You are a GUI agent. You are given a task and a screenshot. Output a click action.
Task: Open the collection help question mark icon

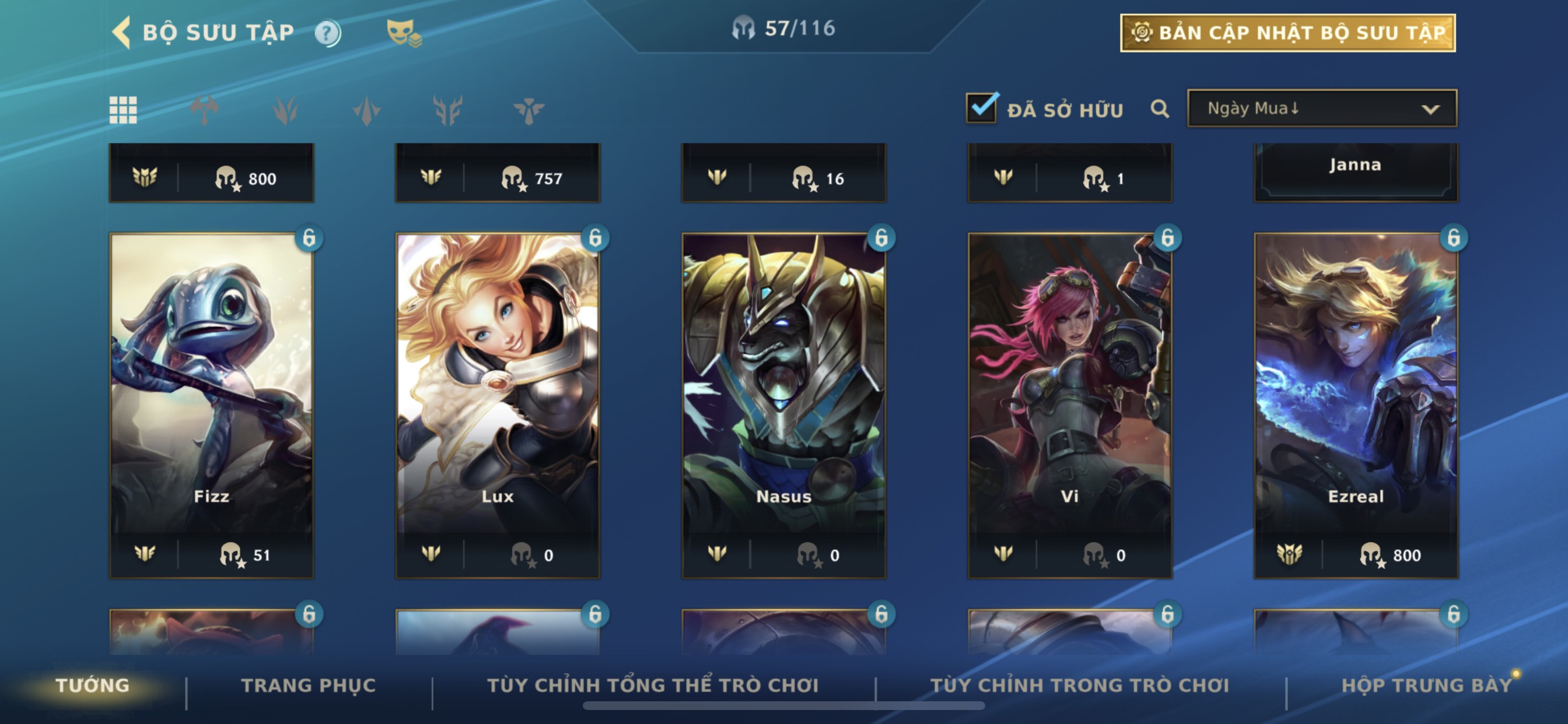(x=327, y=32)
